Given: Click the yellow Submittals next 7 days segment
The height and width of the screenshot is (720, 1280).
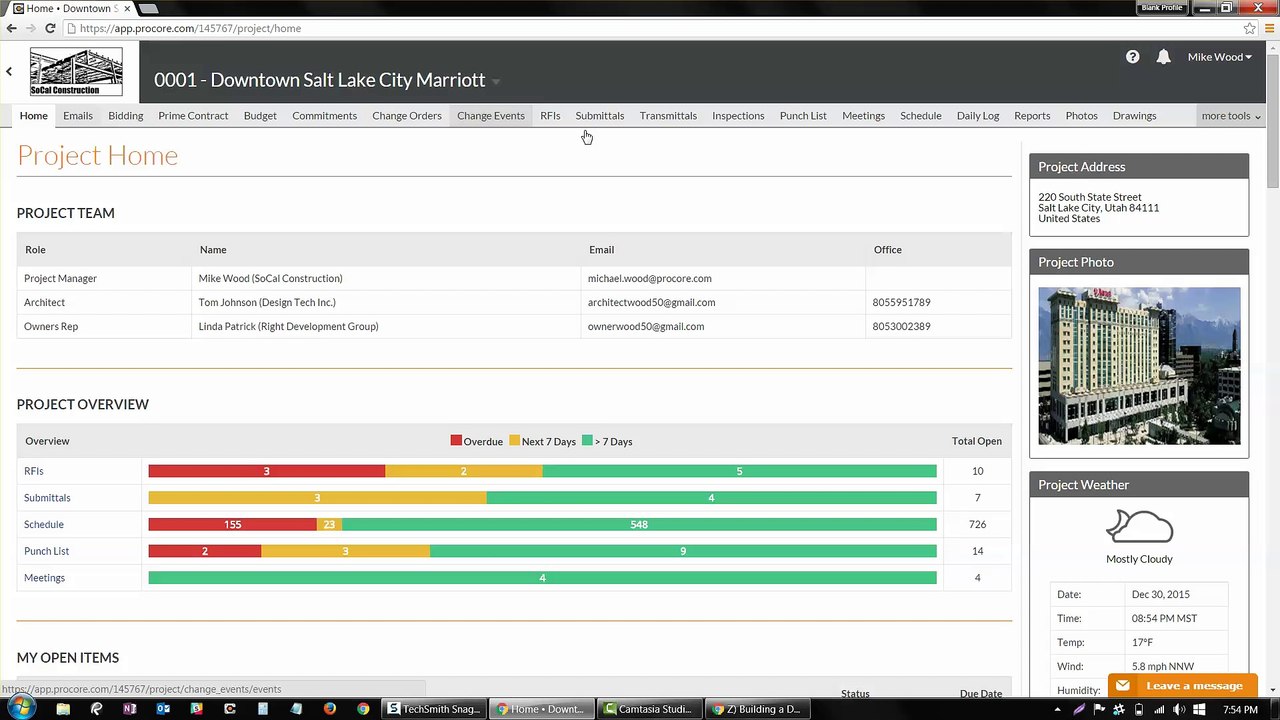Looking at the screenshot, I should [x=318, y=498].
